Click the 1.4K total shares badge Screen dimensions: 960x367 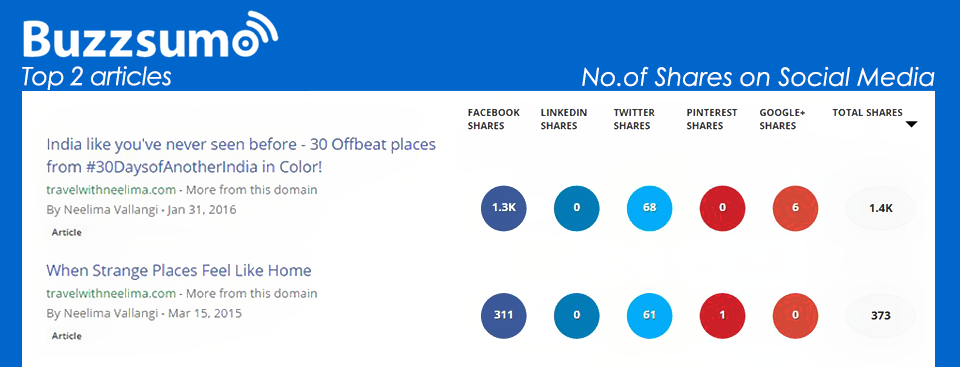pos(880,208)
